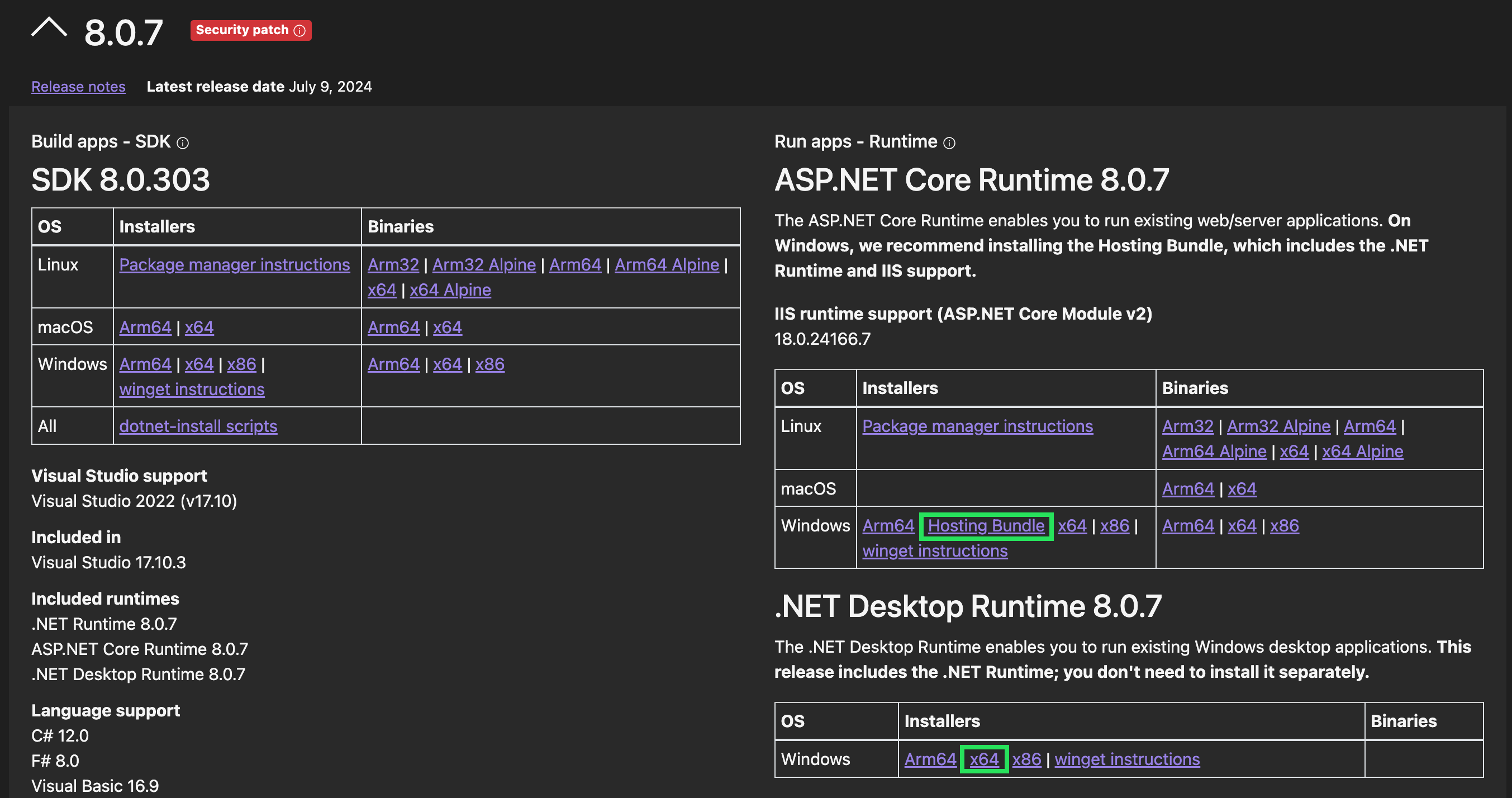The height and width of the screenshot is (798, 1512).
Task: Download ASP.NET Core Linux Arm32 binary
Action: point(1188,426)
